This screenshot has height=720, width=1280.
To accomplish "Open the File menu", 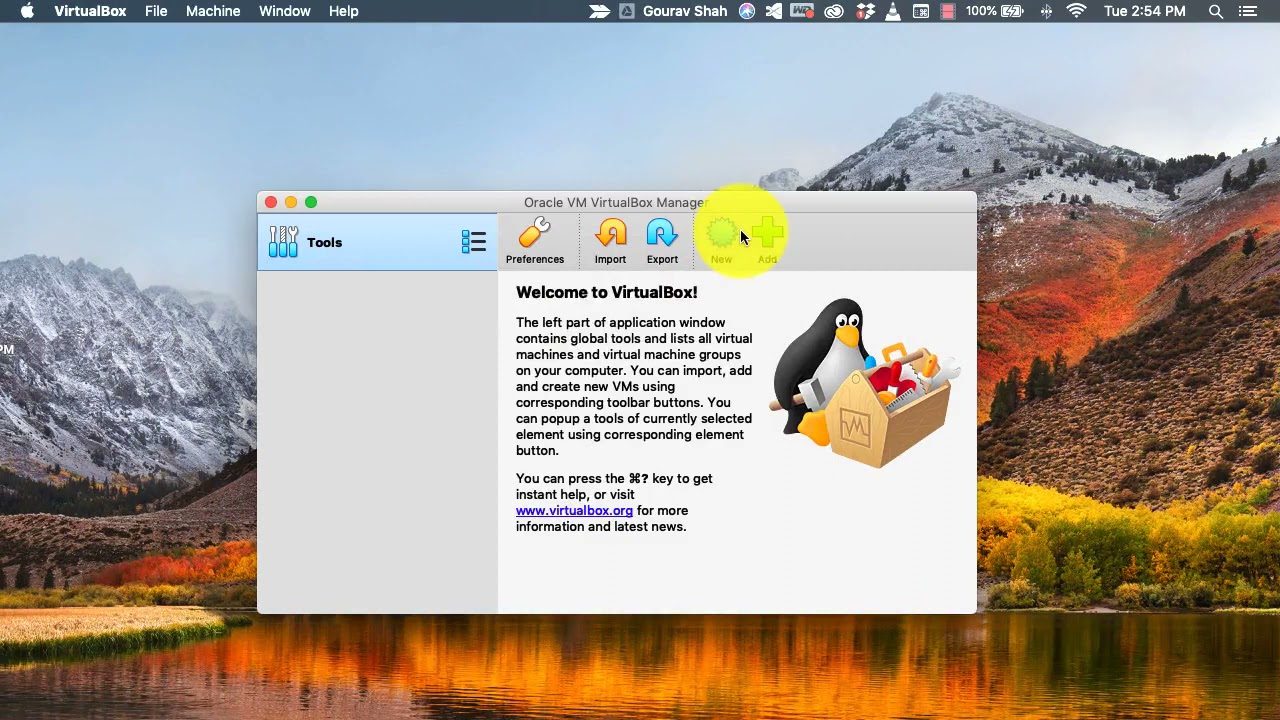I will tap(156, 11).
